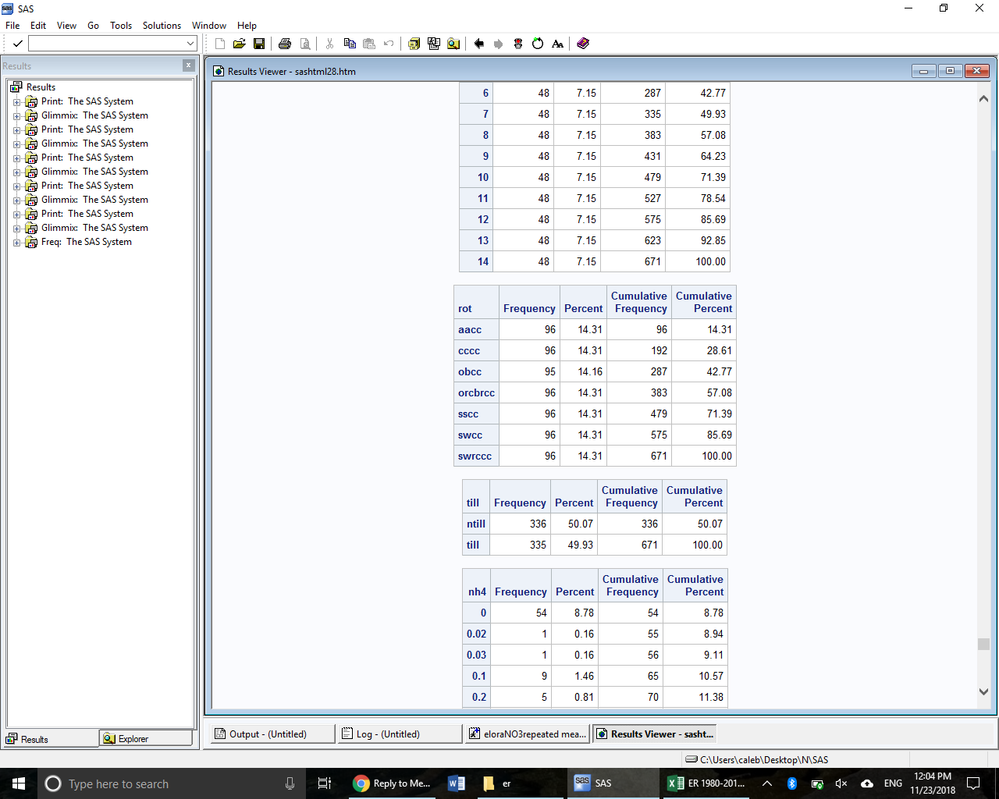Image resolution: width=999 pixels, height=799 pixels.
Task: Select the Freq: The SAS System tree item
Action: [86, 242]
